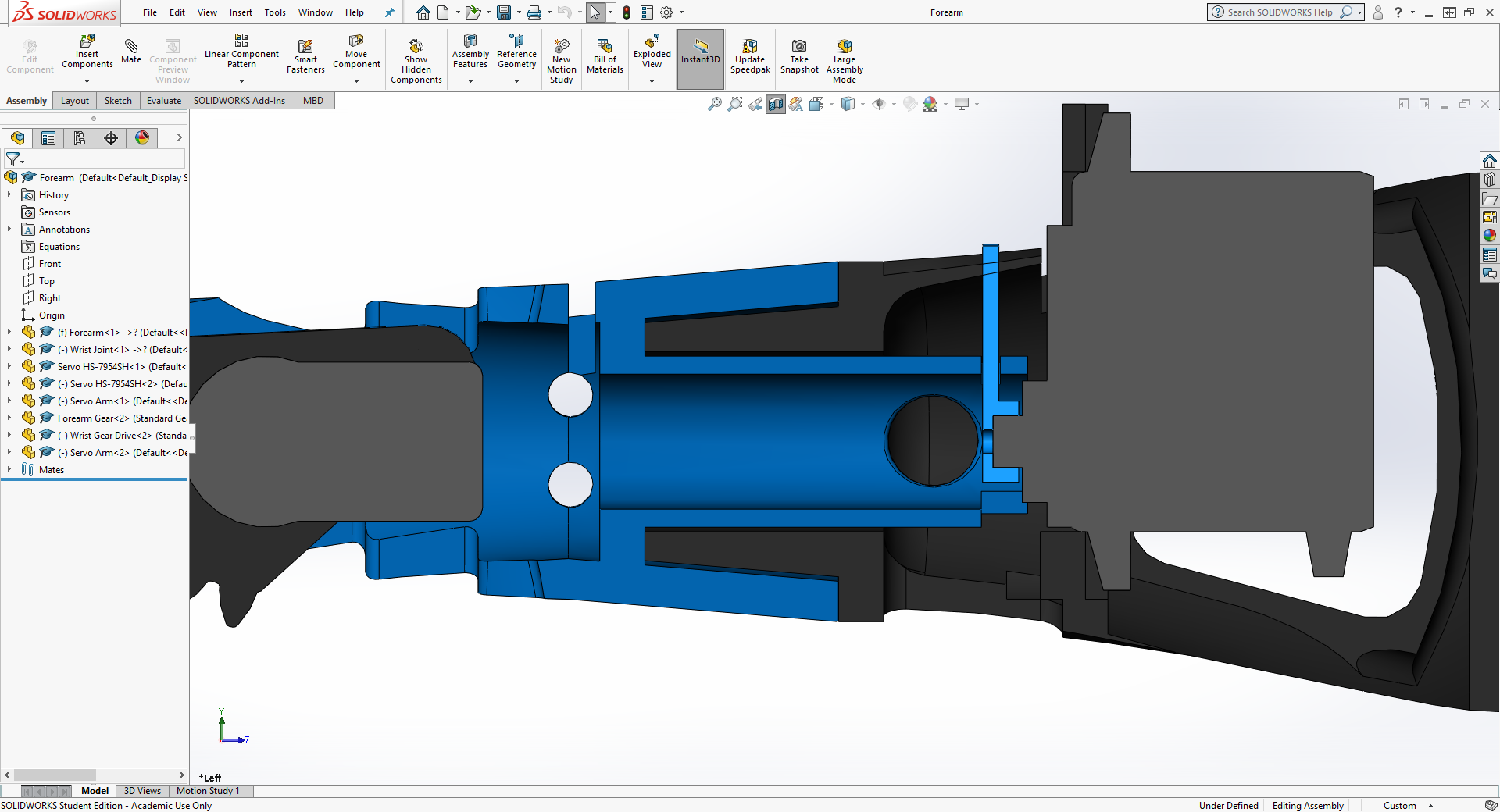Open the Insert Components tool
The width and height of the screenshot is (1500, 812).
pos(87,52)
